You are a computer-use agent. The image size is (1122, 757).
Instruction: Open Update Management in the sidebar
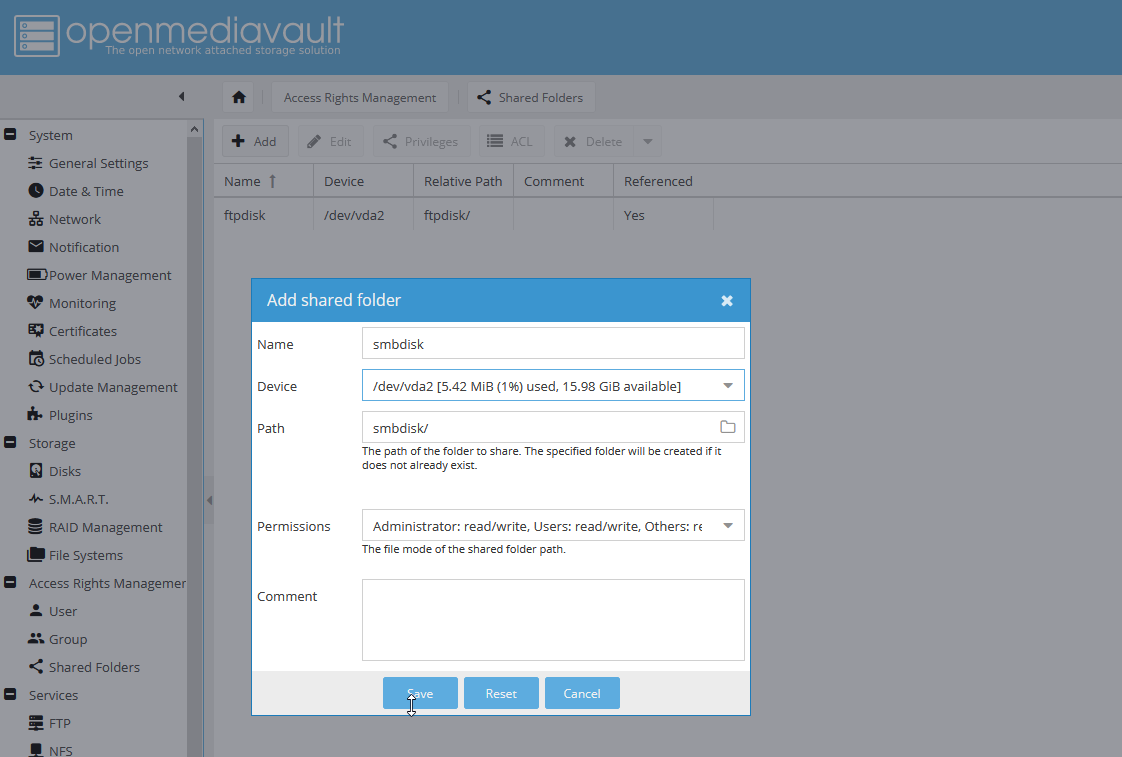click(112, 387)
